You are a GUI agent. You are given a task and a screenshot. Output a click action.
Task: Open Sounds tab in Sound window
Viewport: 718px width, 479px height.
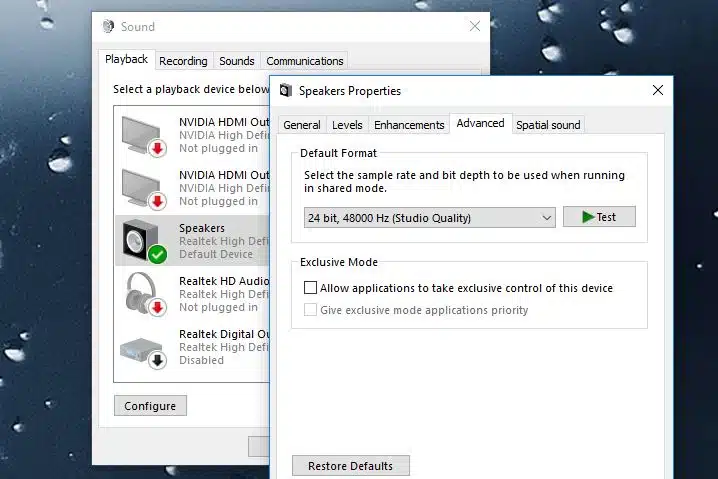pyautogui.click(x=237, y=61)
